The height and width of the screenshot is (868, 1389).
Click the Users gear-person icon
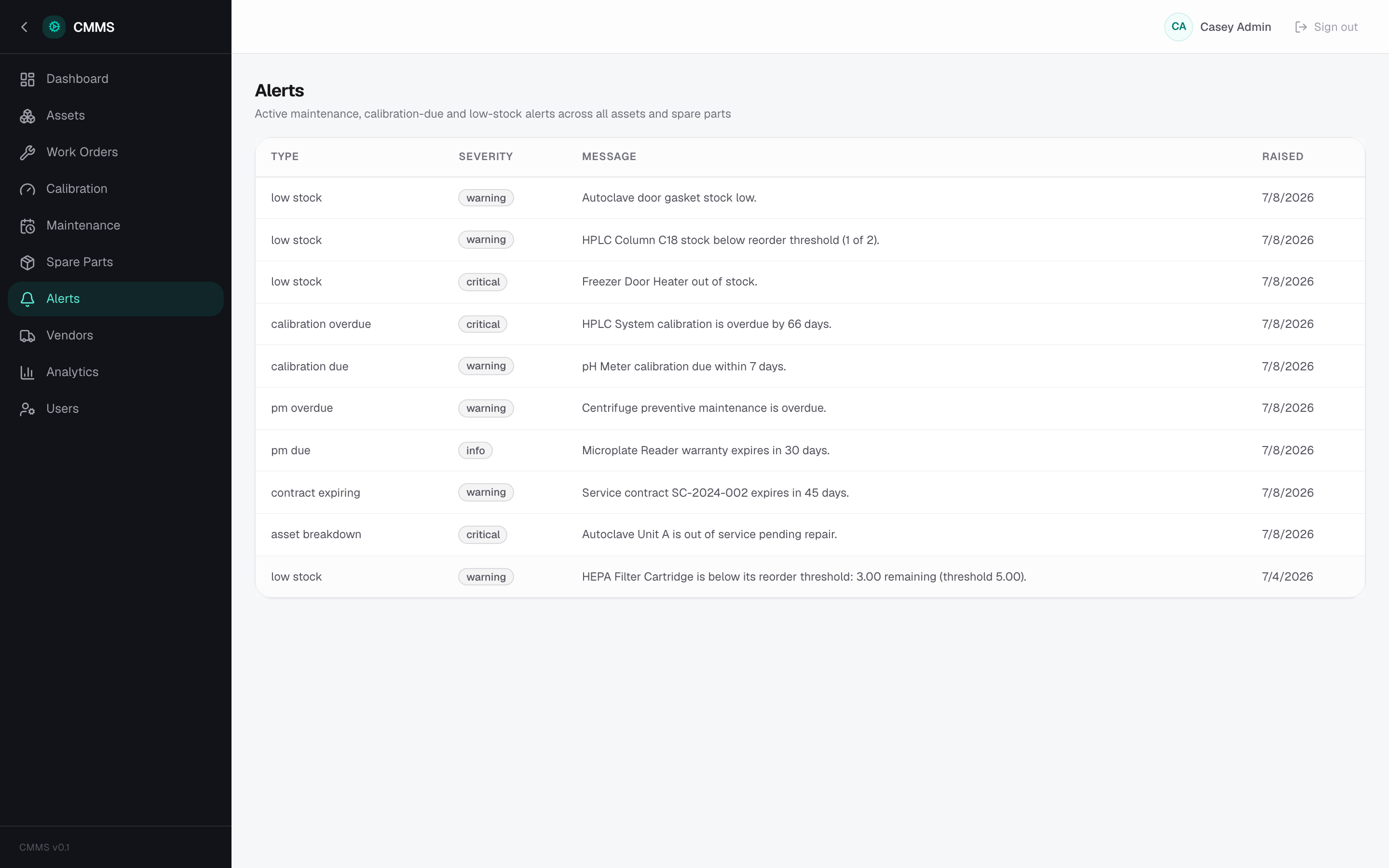click(27, 409)
